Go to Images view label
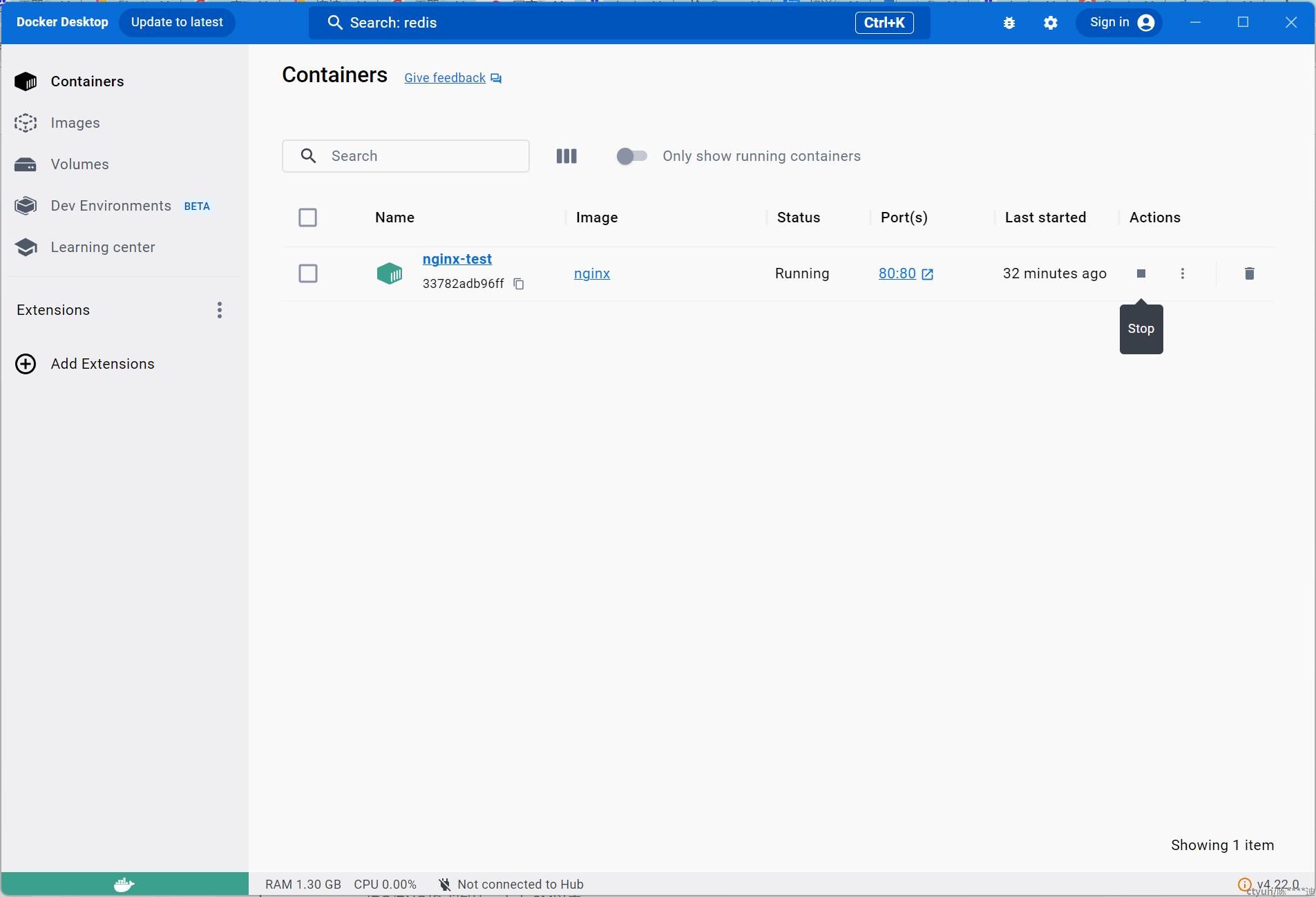The image size is (1316, 897). click(75, 123)
